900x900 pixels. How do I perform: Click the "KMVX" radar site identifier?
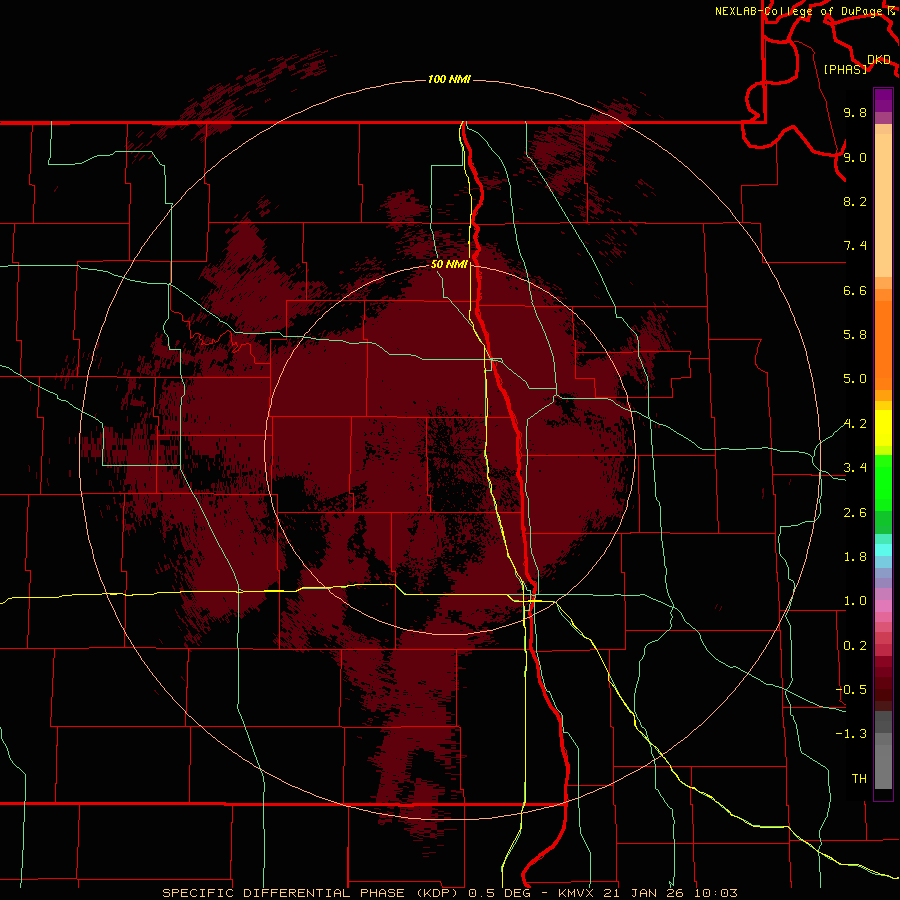pos(576,893)
